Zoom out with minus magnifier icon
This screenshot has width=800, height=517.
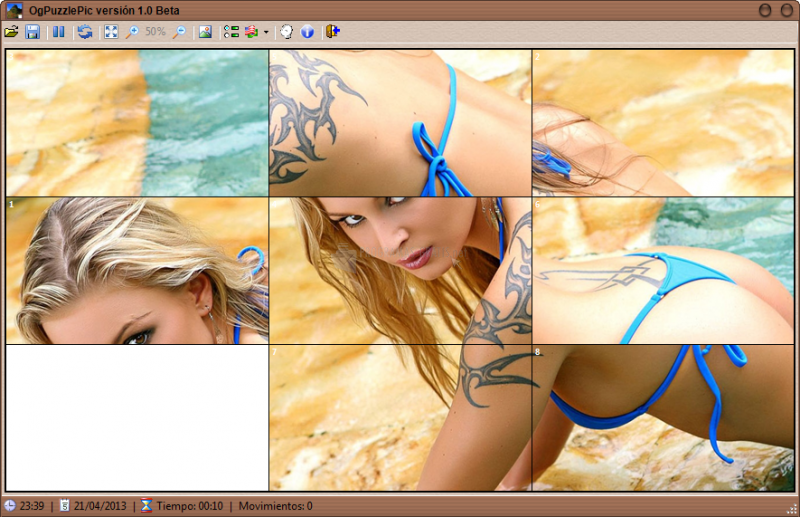(x=179, y=32)
